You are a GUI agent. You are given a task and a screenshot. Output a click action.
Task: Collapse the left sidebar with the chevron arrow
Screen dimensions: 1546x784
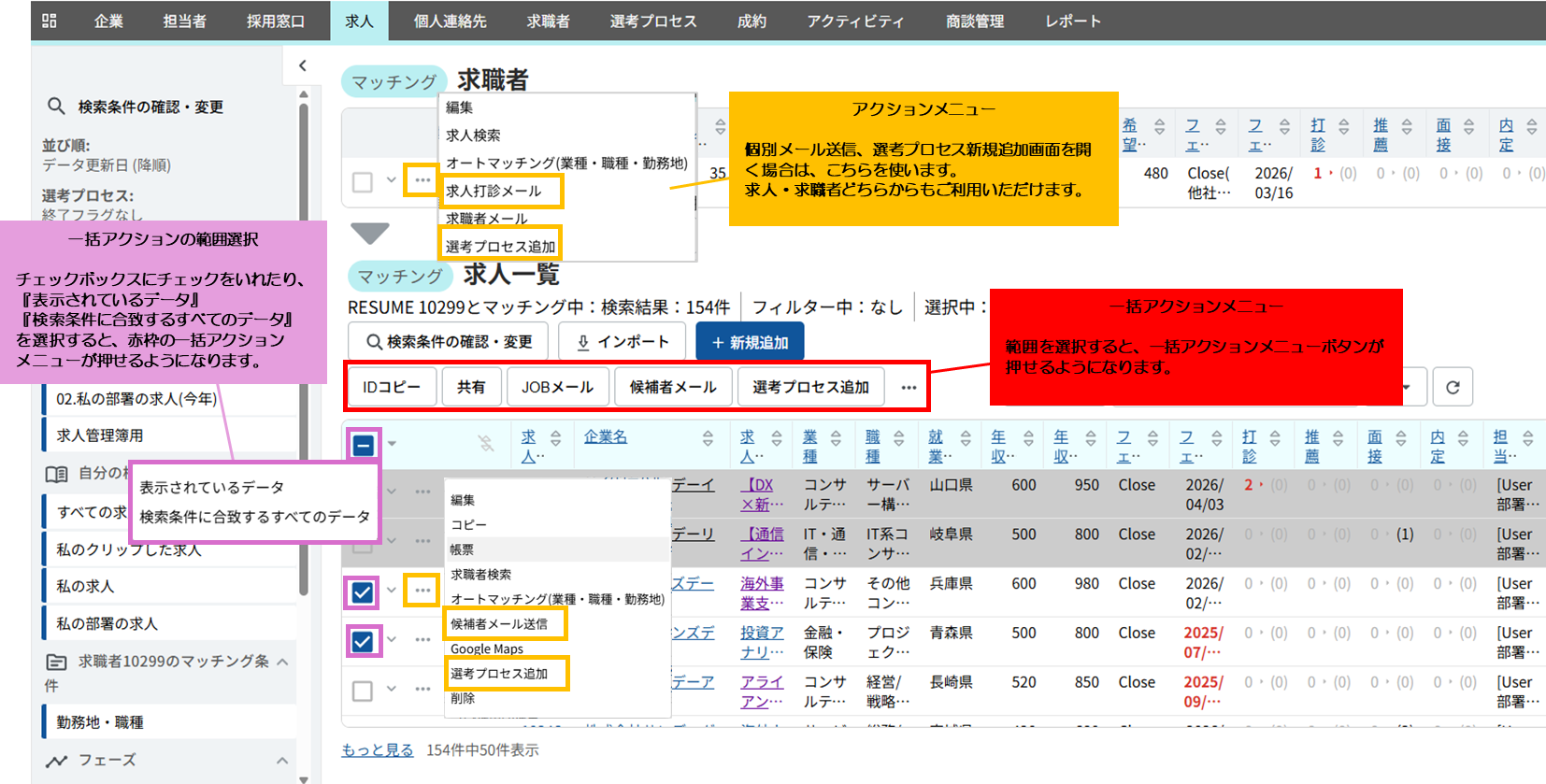pos(302,65)
